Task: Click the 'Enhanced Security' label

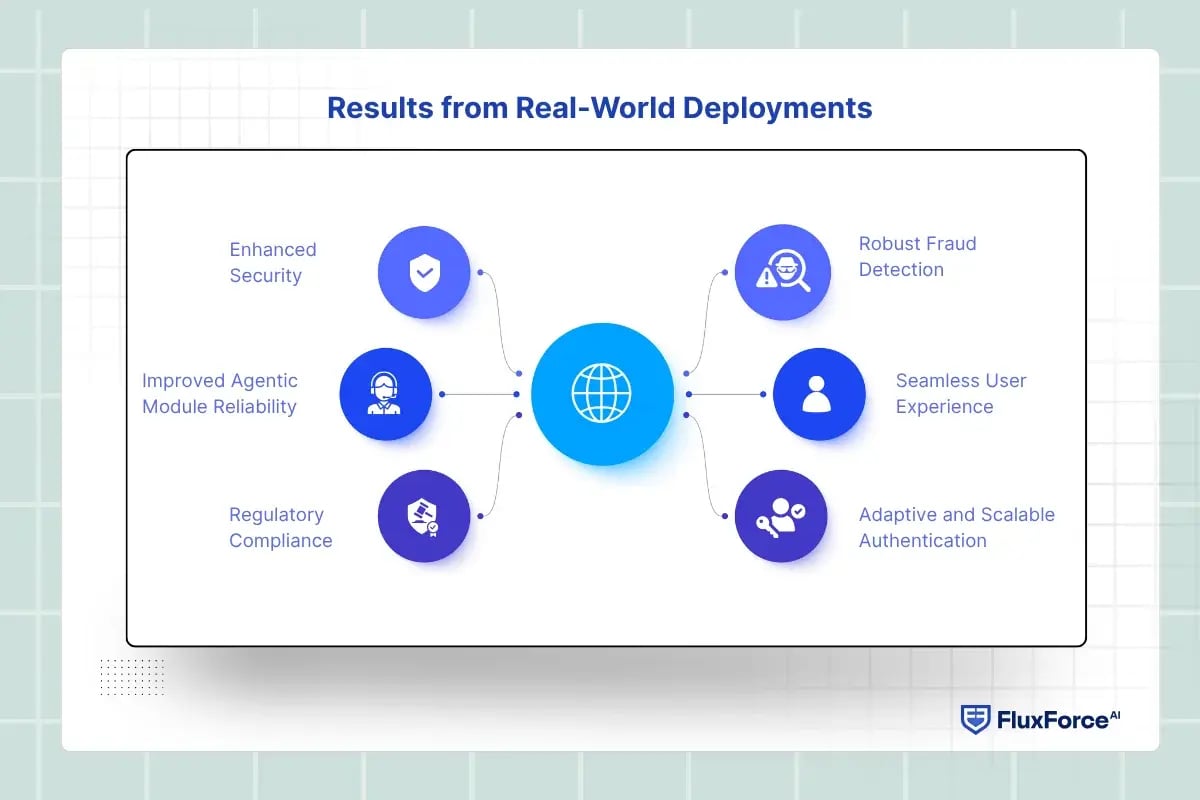Action: point(272,262)
